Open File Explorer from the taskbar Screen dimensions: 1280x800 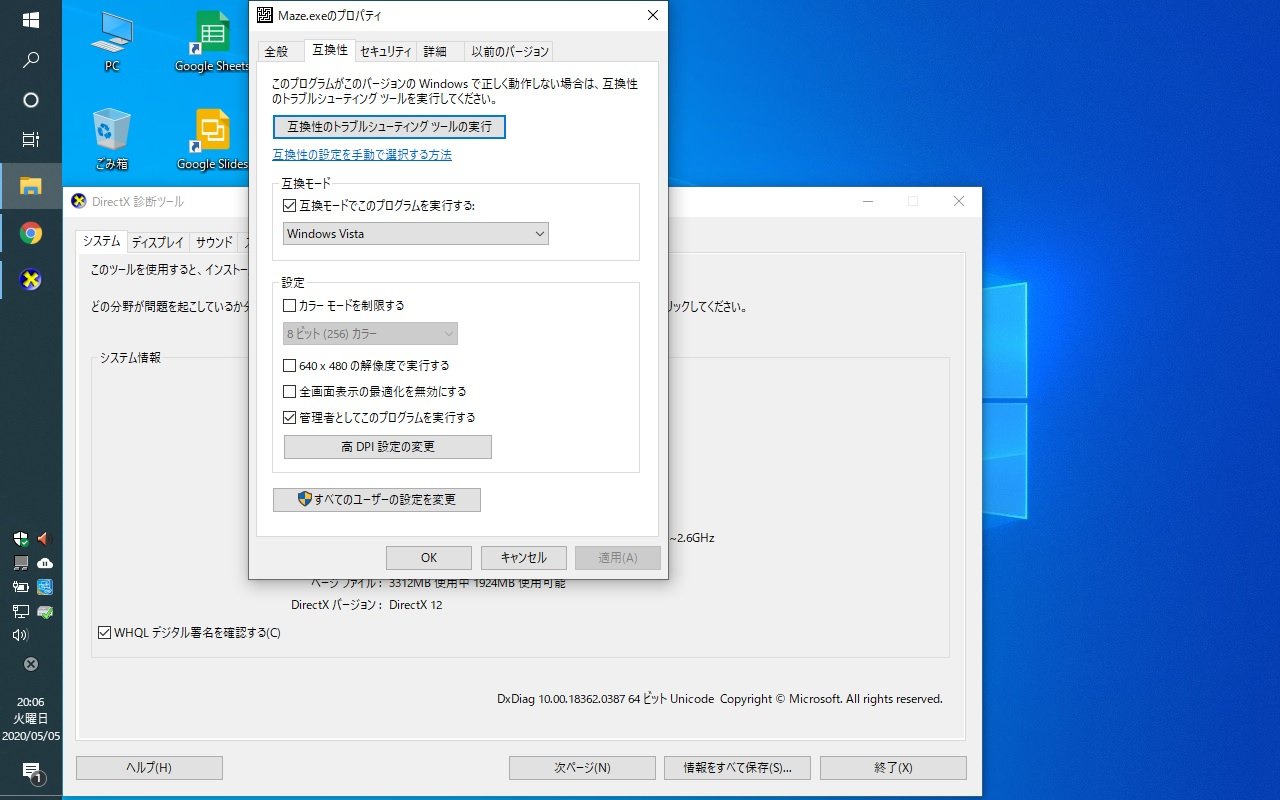30,186
